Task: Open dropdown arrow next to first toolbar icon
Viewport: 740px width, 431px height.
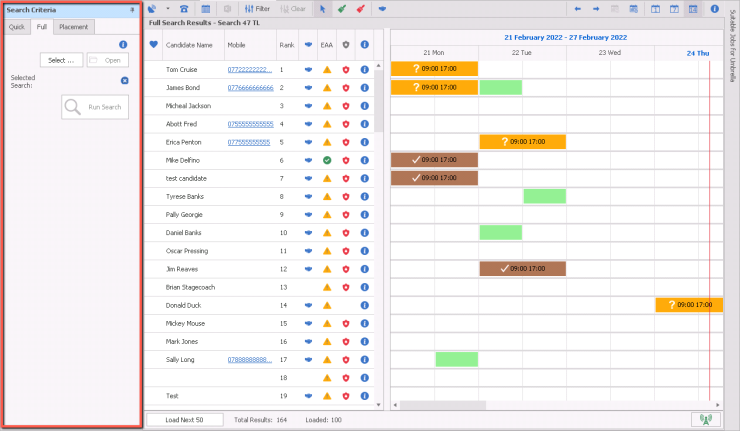Action: 166,8
